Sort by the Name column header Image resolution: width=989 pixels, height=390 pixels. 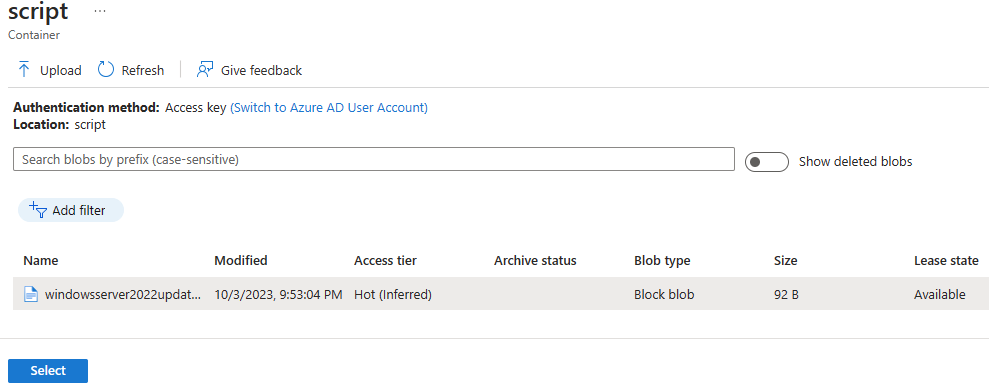click(x=41, y=260)
